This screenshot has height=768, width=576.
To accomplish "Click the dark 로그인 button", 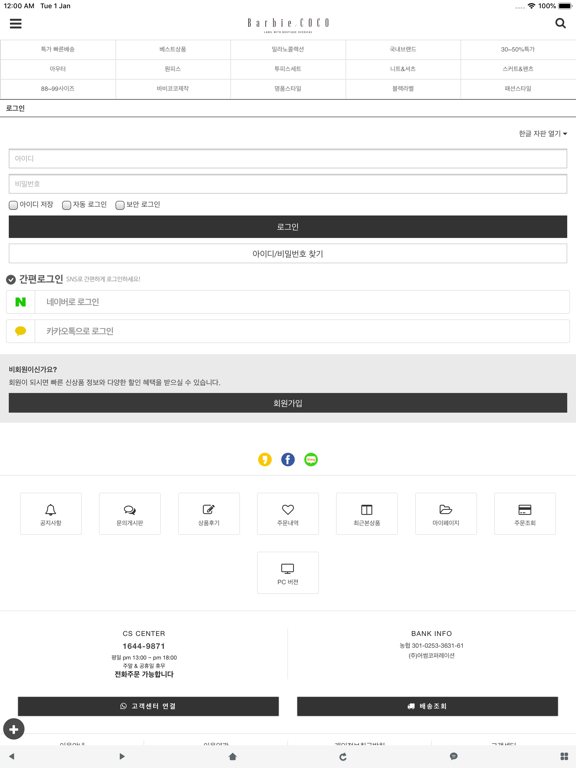I will pyautogui.click(x=288, y=227).
